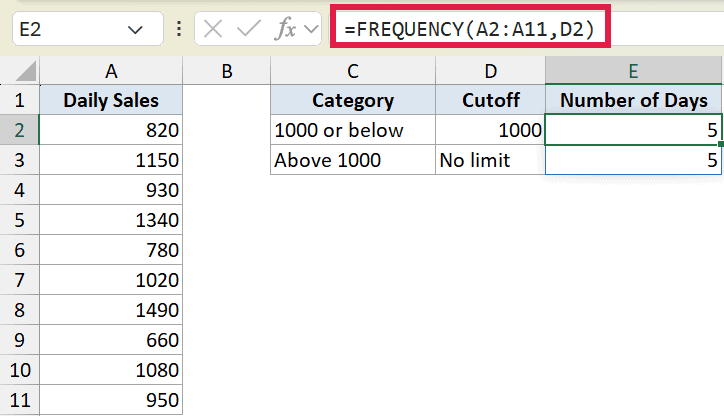Click the 'Number of Days' header cell
Screen dimensions: 724x416
633,100
